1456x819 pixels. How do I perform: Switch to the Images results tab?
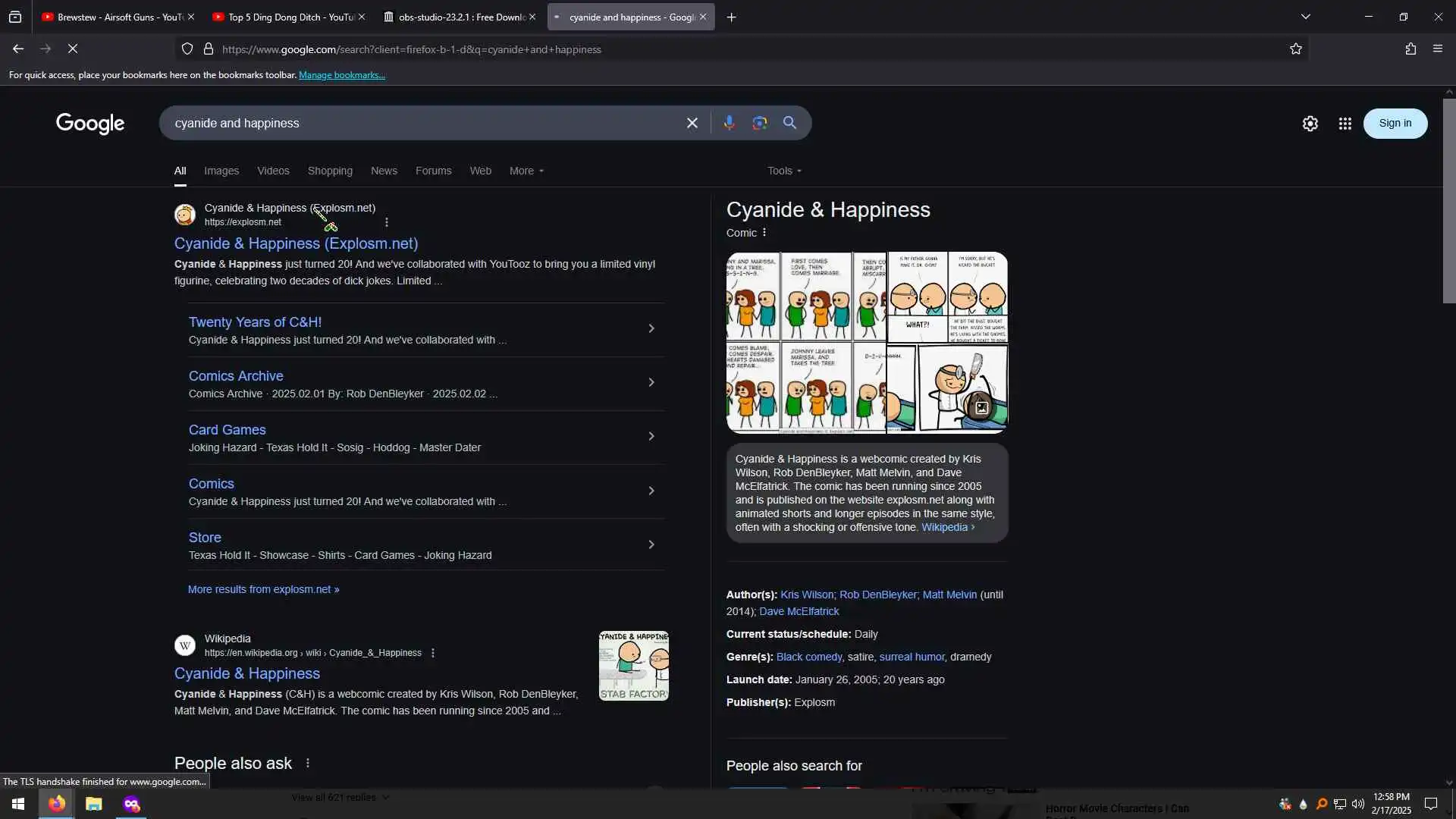pyautogui.click(x=221, y=171)
